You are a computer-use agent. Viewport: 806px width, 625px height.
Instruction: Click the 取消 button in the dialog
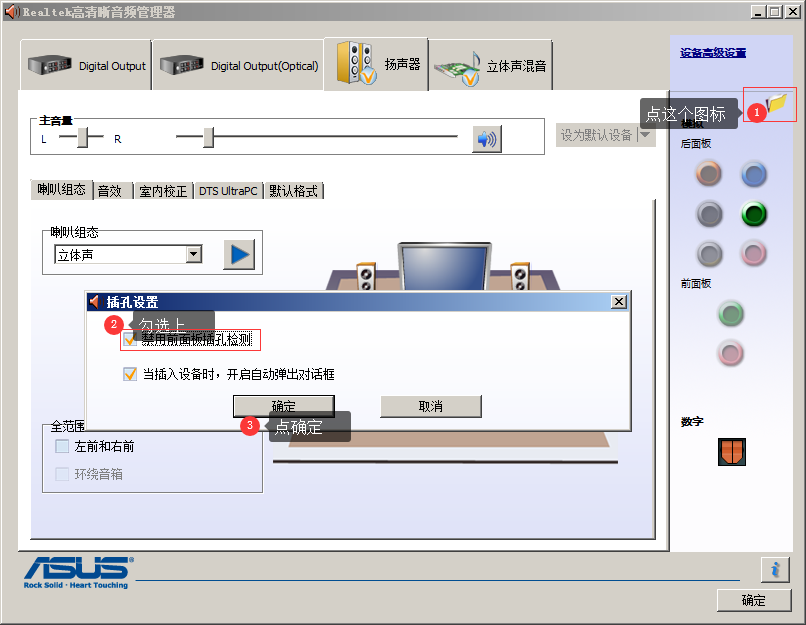430,406
